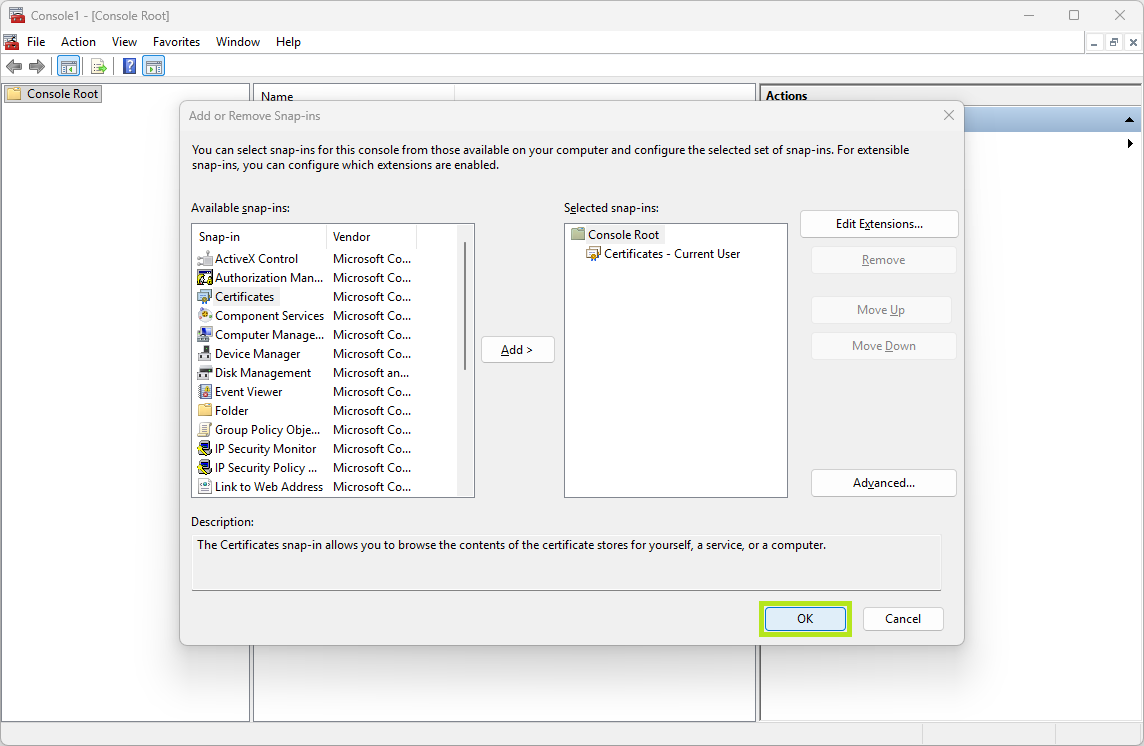Image resolution: width=1144 pixels, height=746 pixels.
Task: Open the Window menu
Action: (x=238, y=42)
